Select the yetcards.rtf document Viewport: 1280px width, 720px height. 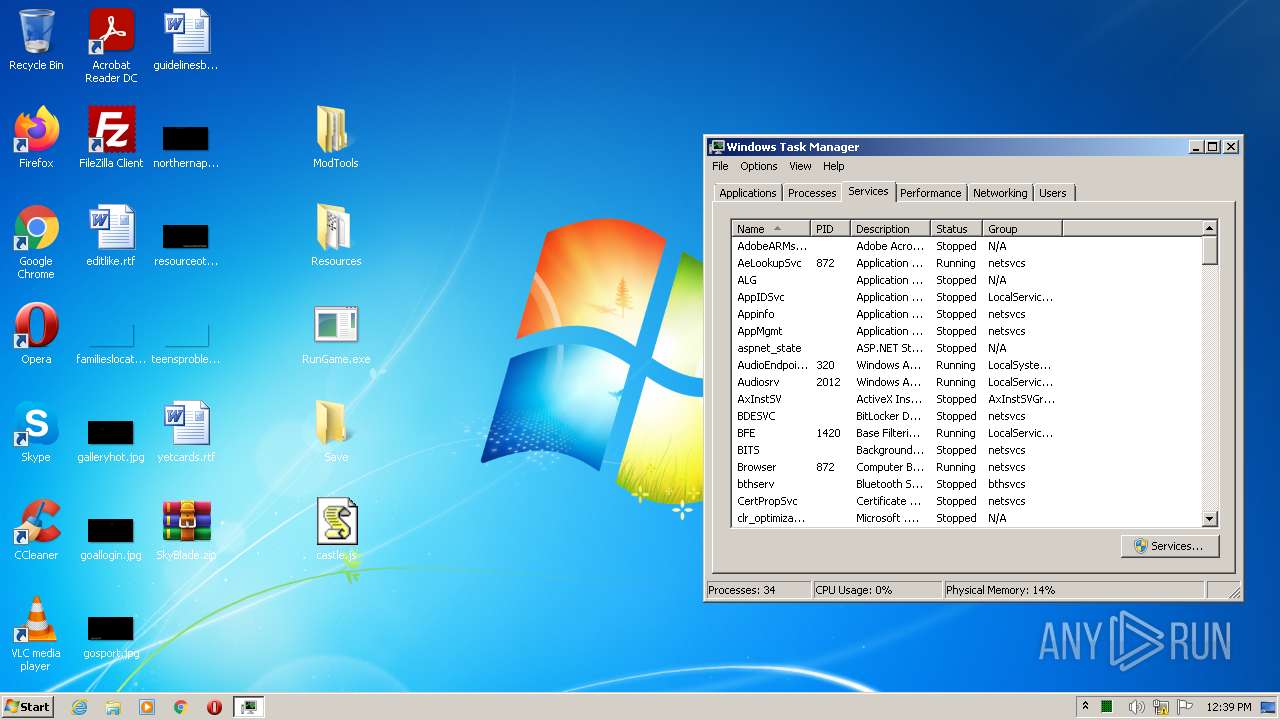tap(186, 432)
